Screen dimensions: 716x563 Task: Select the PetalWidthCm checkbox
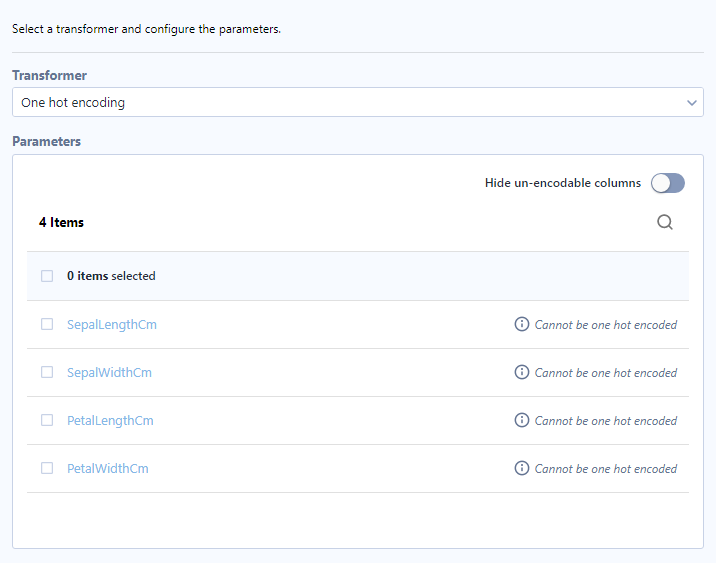[47, 468]
